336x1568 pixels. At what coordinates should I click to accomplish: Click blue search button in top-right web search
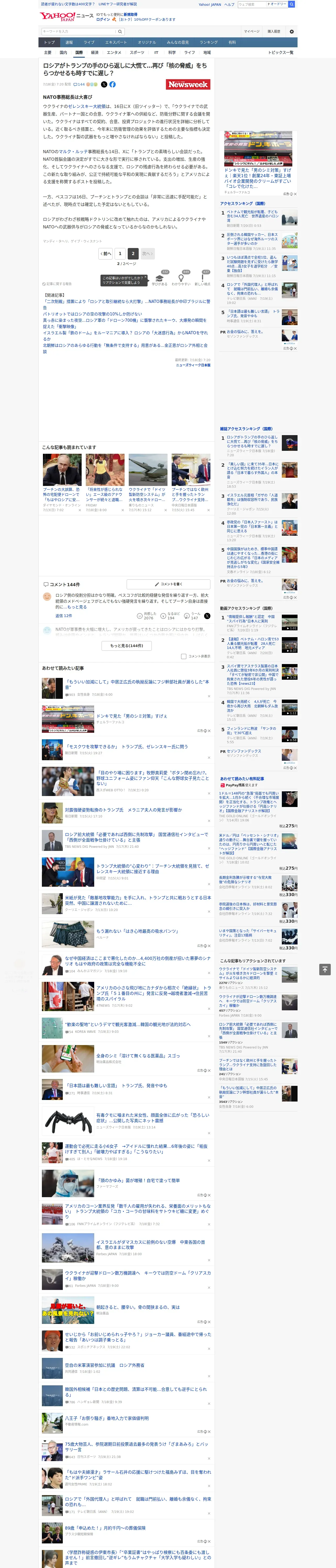pyautogui.click(x=292, y=4)
